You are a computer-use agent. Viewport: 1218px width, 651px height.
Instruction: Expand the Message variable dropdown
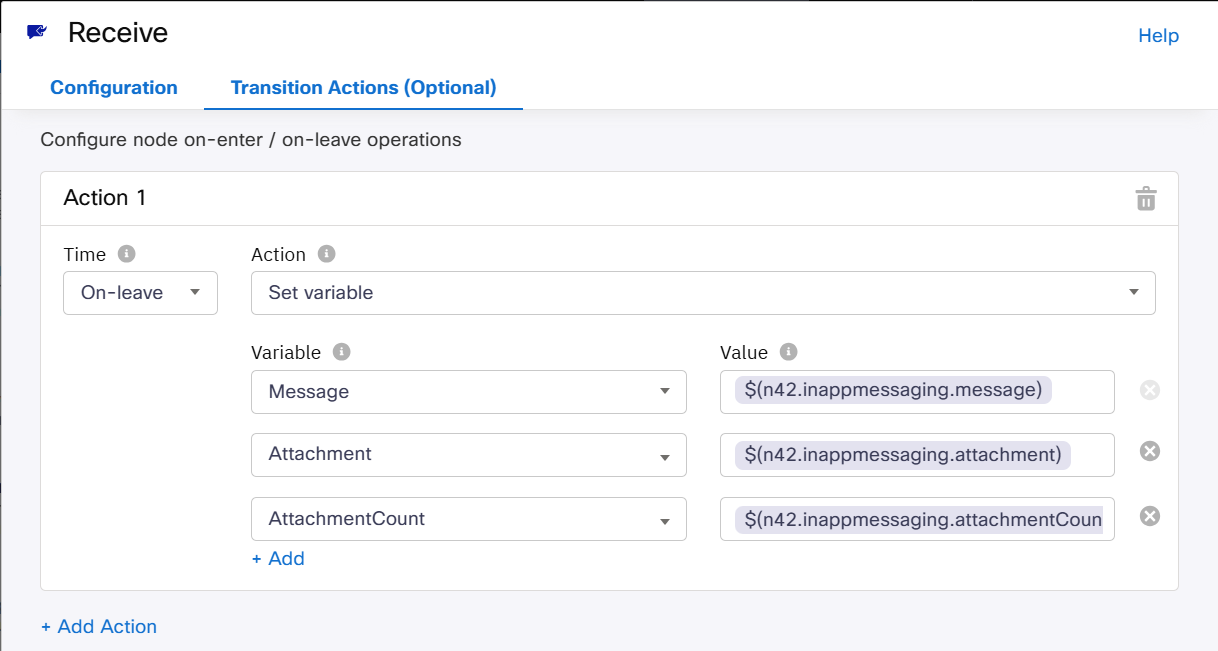[x=468, y=392]
